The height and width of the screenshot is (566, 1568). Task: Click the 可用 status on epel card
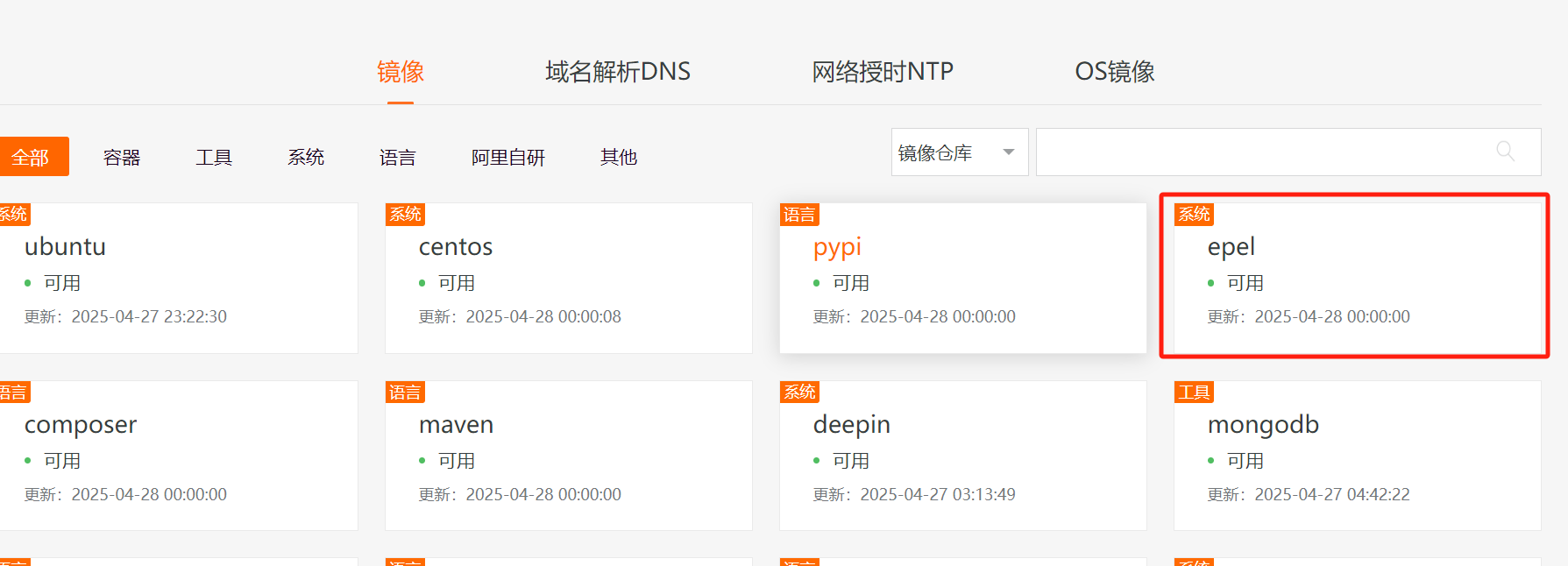click(1245, 283)
